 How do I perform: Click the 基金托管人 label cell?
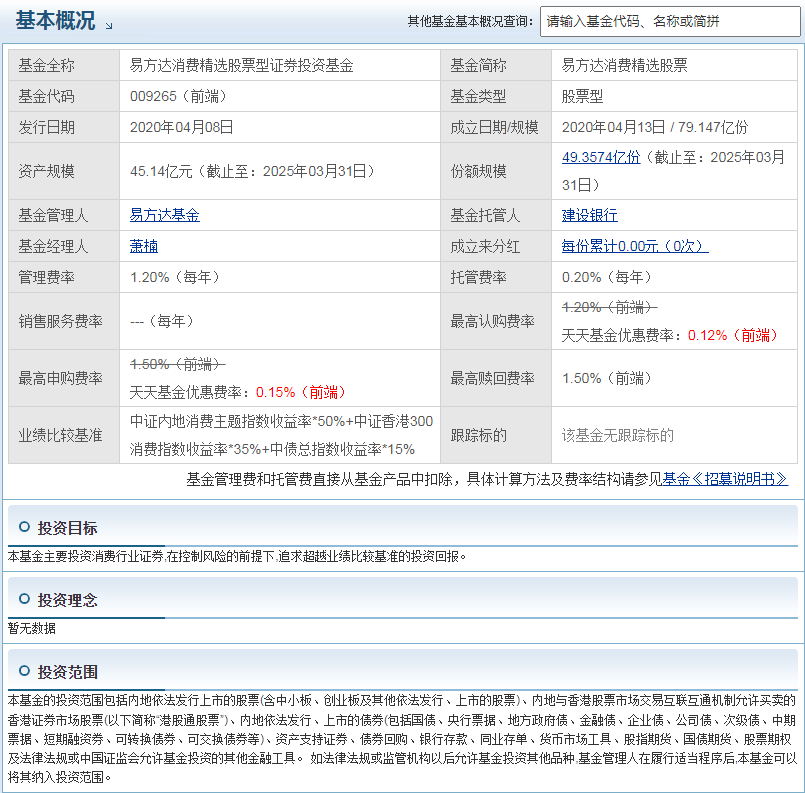point(496,215)
